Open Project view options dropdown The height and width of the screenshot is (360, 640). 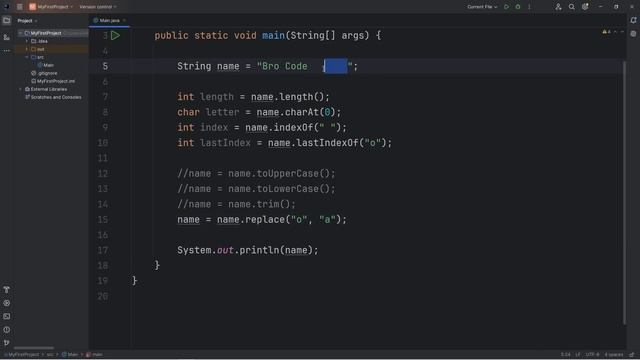(x=27, y=20)
